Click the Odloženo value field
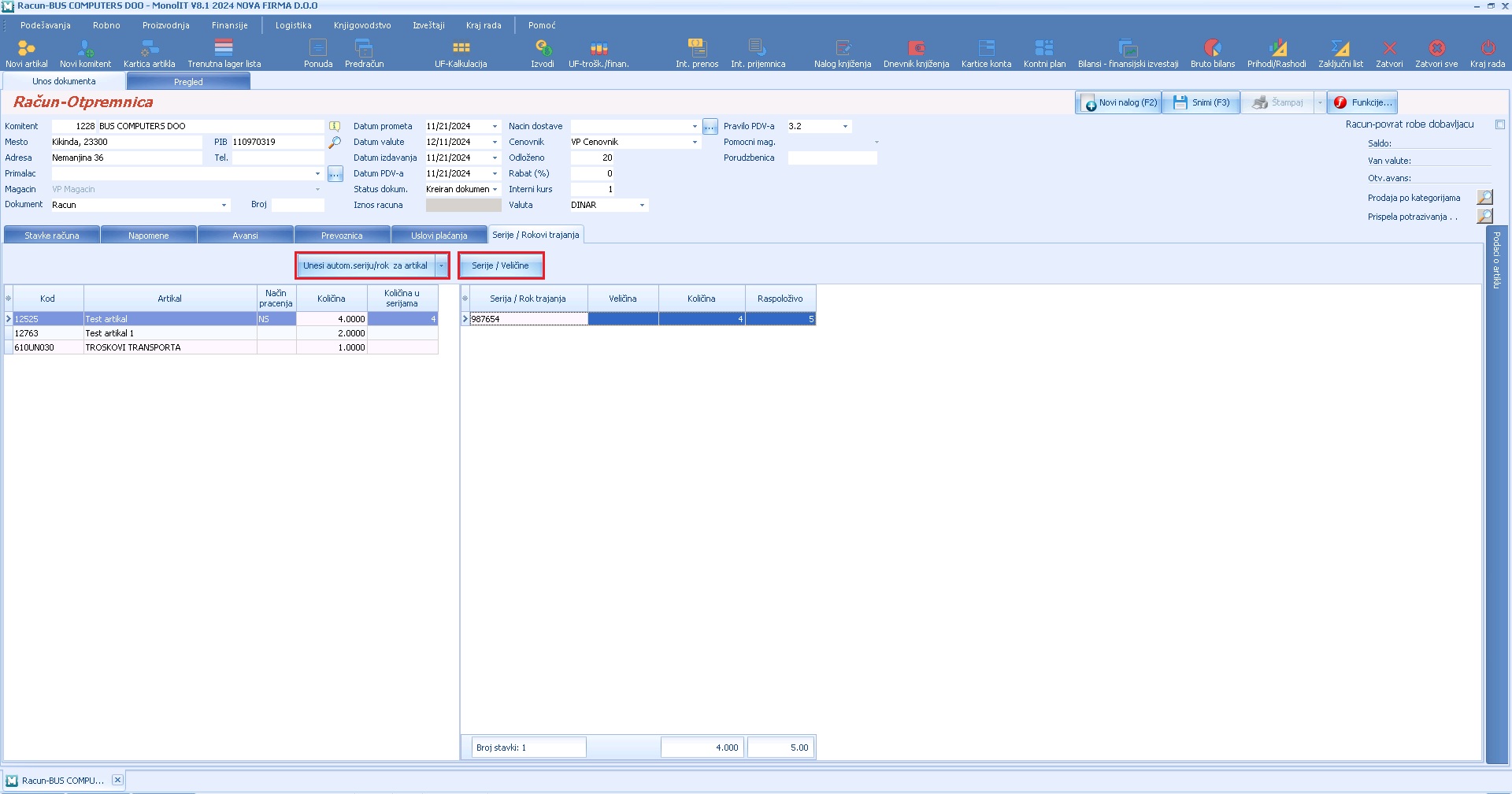Viewport: 1512px width, 794px height. pyautogui.click(x=592, y=158)
